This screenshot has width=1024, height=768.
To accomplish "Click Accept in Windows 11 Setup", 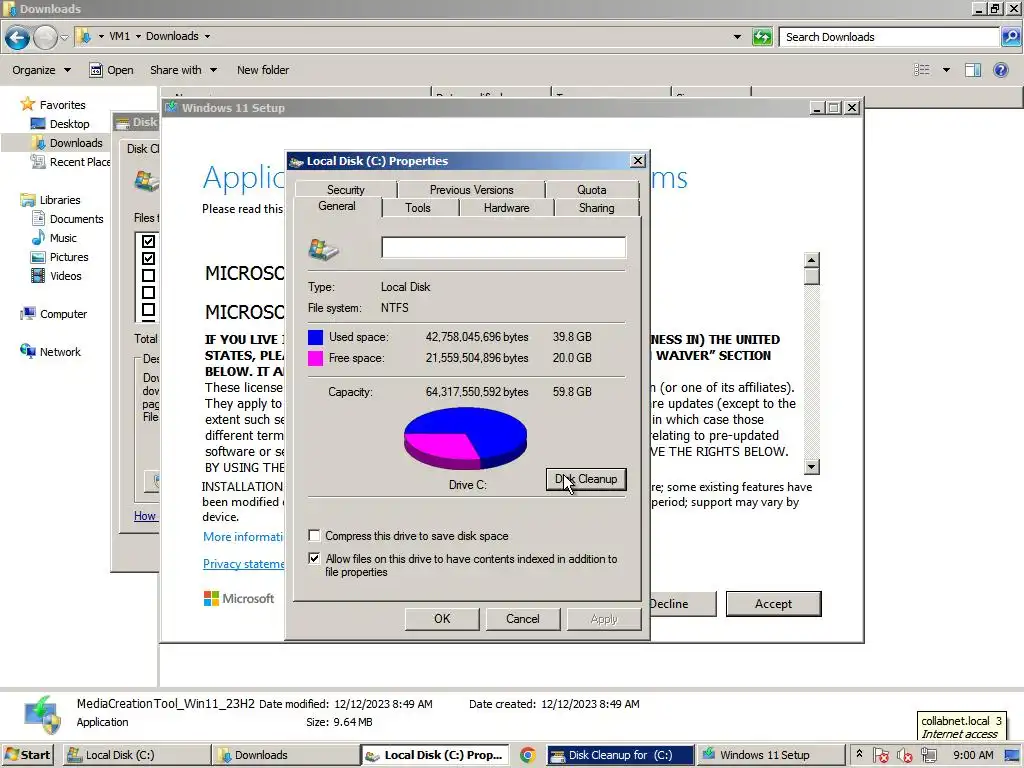I will point(773,603).
